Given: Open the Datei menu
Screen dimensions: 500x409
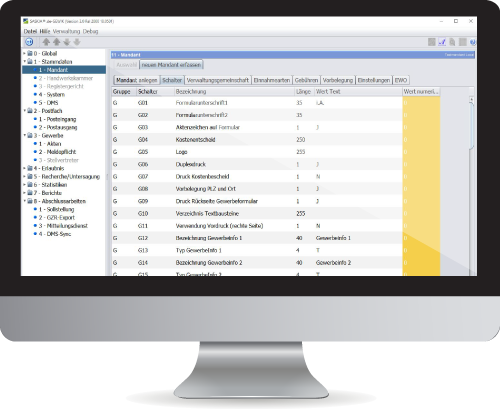Looking at the screenshot, I should click(x=30, y=31).
